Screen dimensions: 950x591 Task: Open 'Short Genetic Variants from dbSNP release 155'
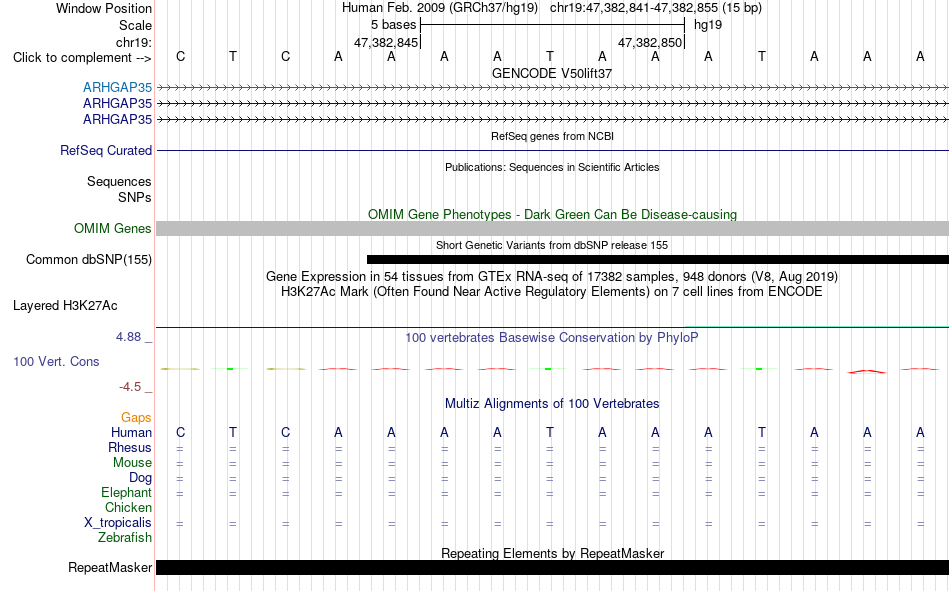point(552,245)
